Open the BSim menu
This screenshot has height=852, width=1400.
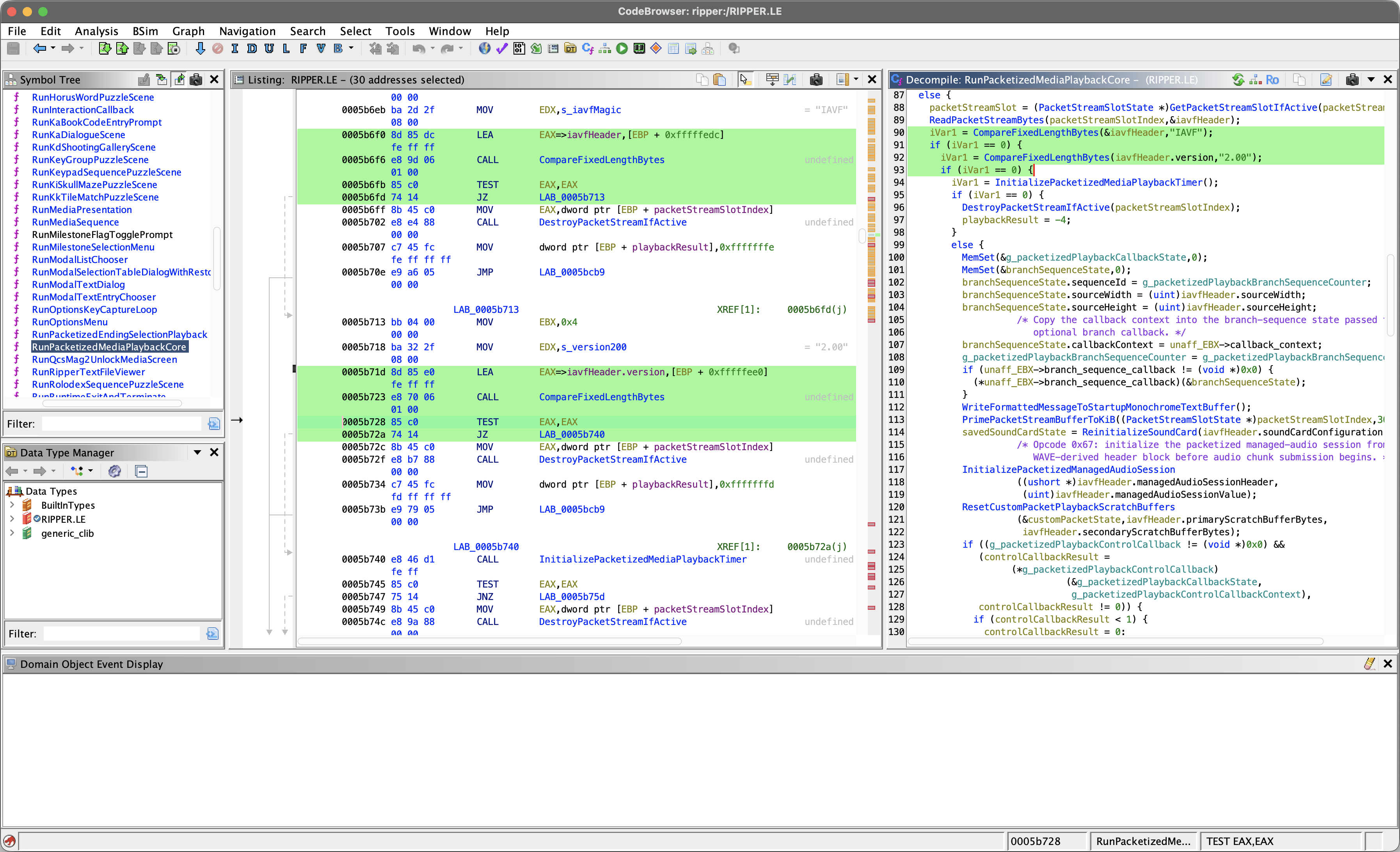tap(145, 31)
